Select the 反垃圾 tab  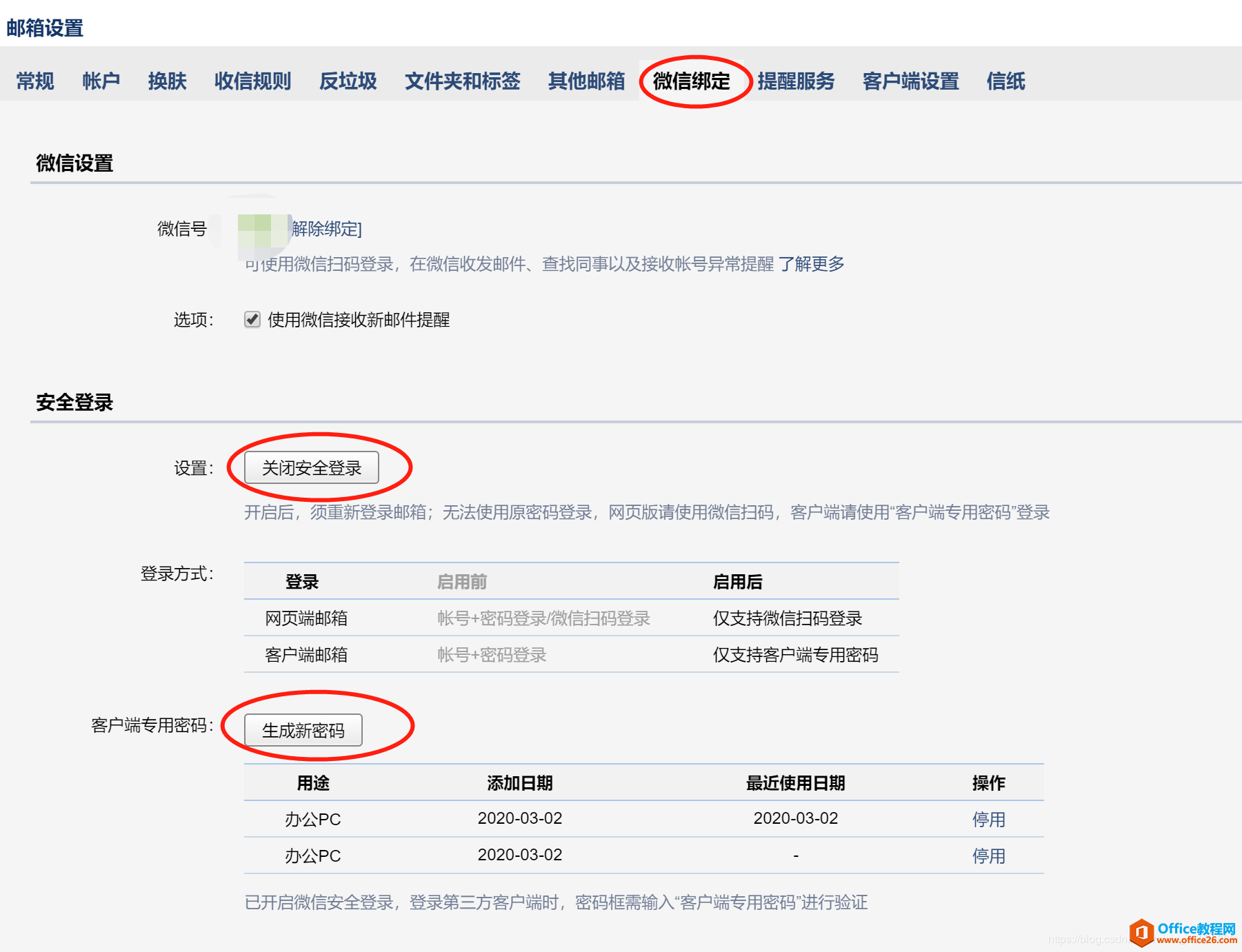coord(348,81)
